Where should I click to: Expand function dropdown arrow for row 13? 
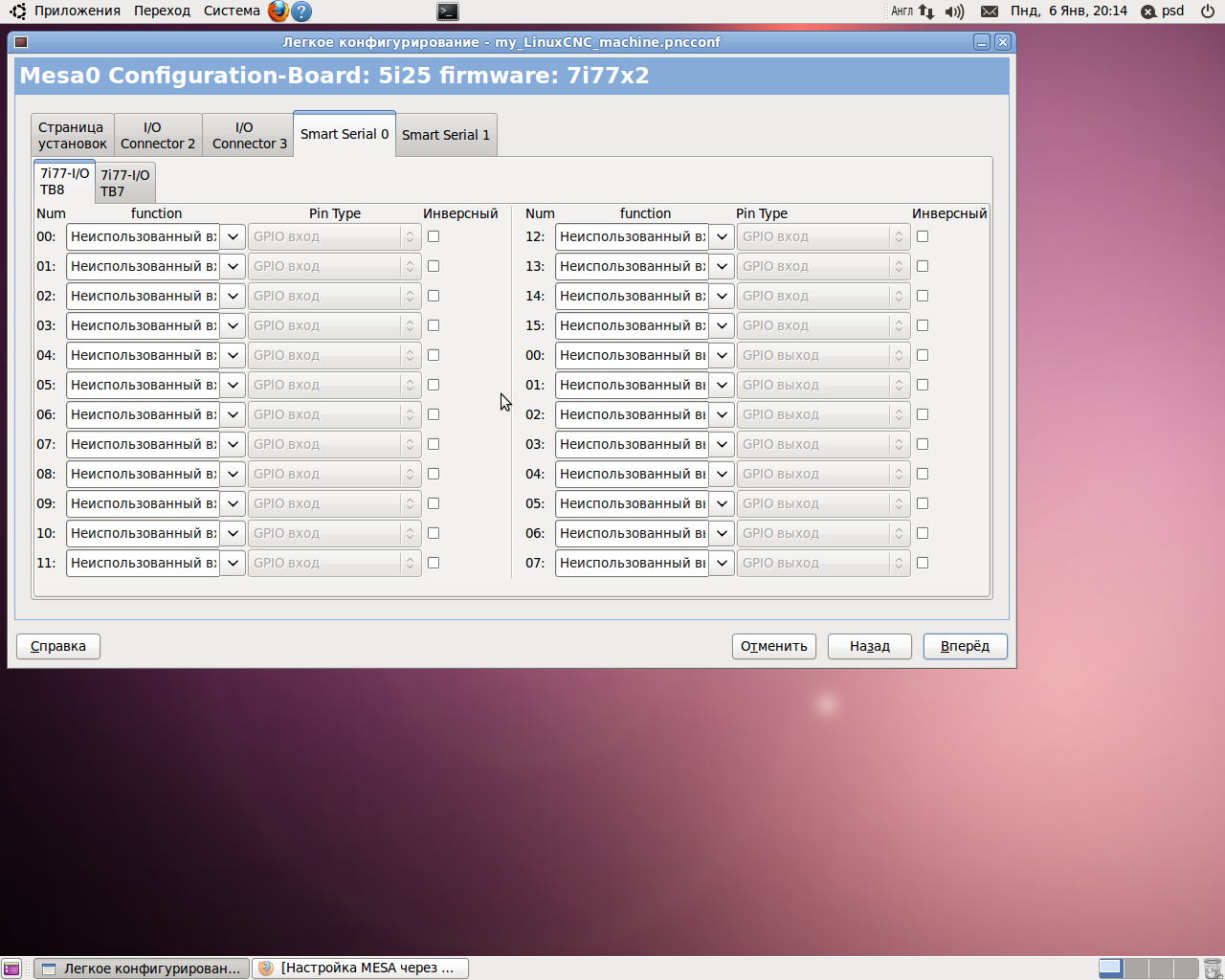click(722, 266)
